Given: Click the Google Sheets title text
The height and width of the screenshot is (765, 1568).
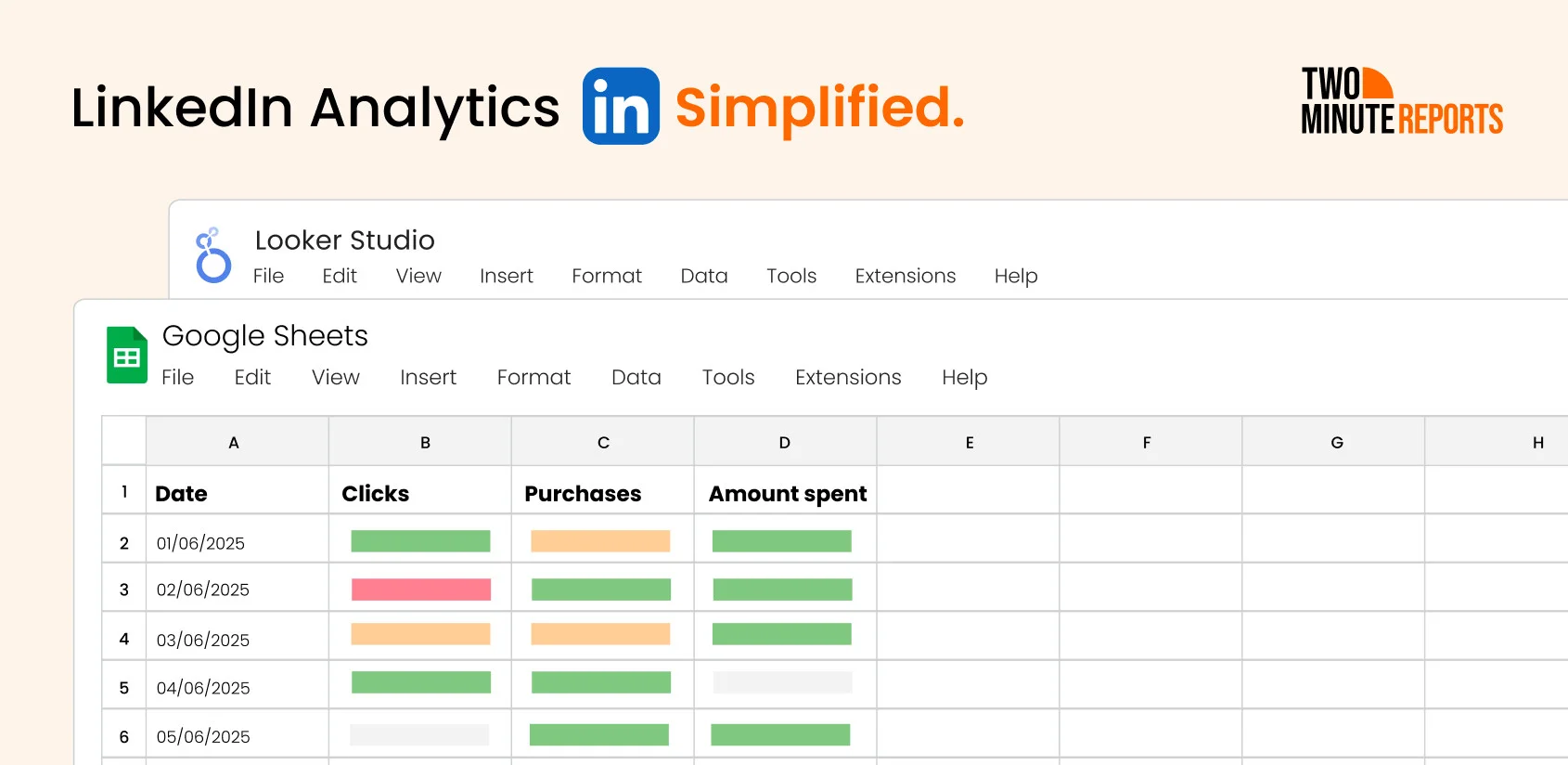Looking at the screenshot, I should pyautogui.click(x=265, y=336).
